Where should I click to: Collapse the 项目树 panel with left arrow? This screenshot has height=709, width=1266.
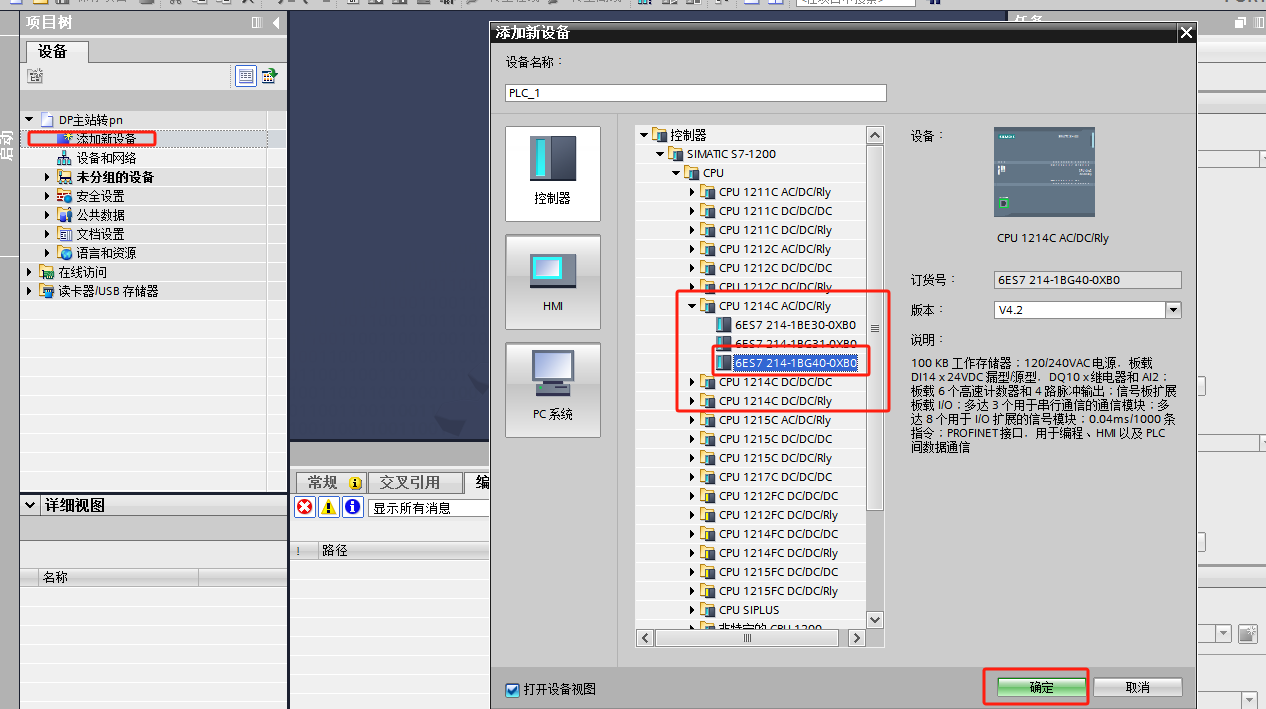point(276,22)
